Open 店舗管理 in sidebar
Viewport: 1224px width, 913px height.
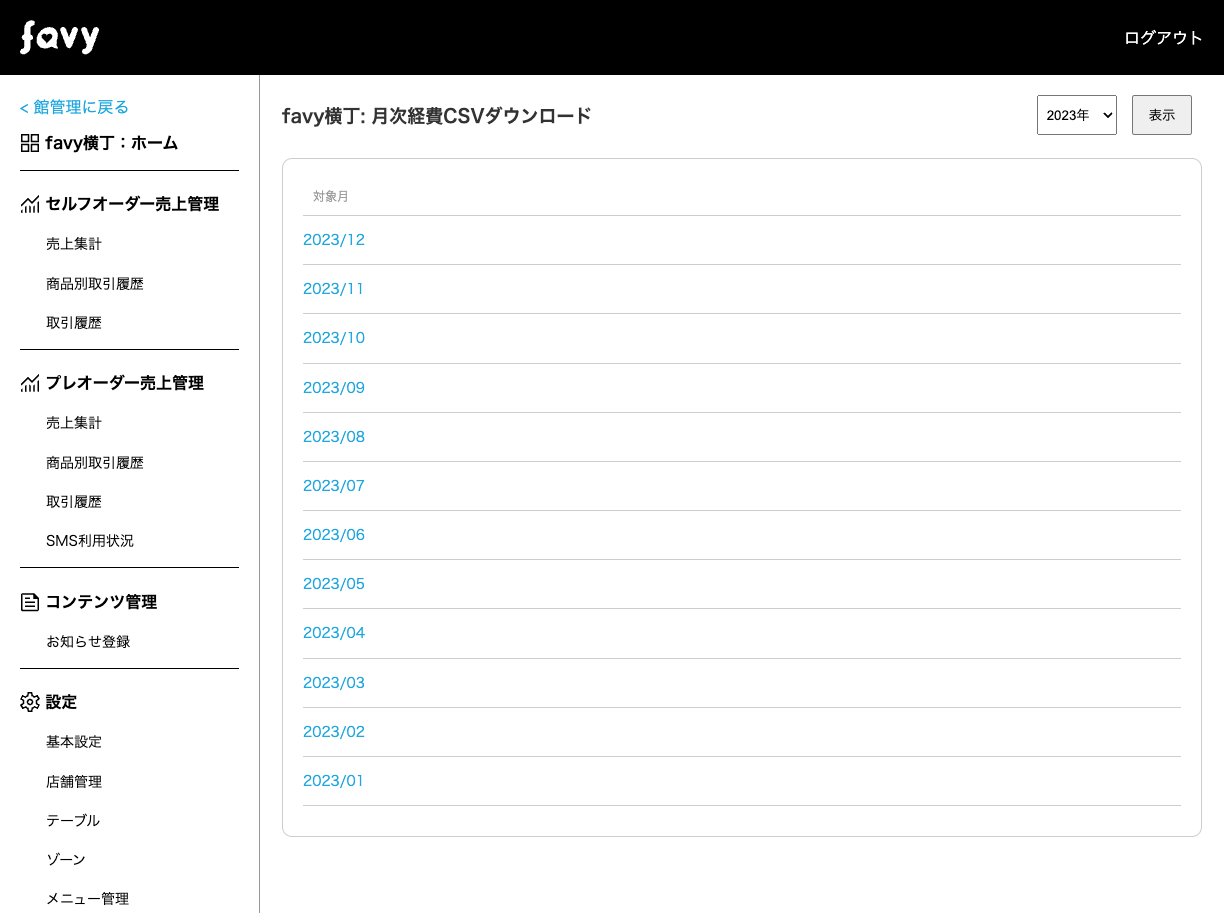[x=74, y=781]
